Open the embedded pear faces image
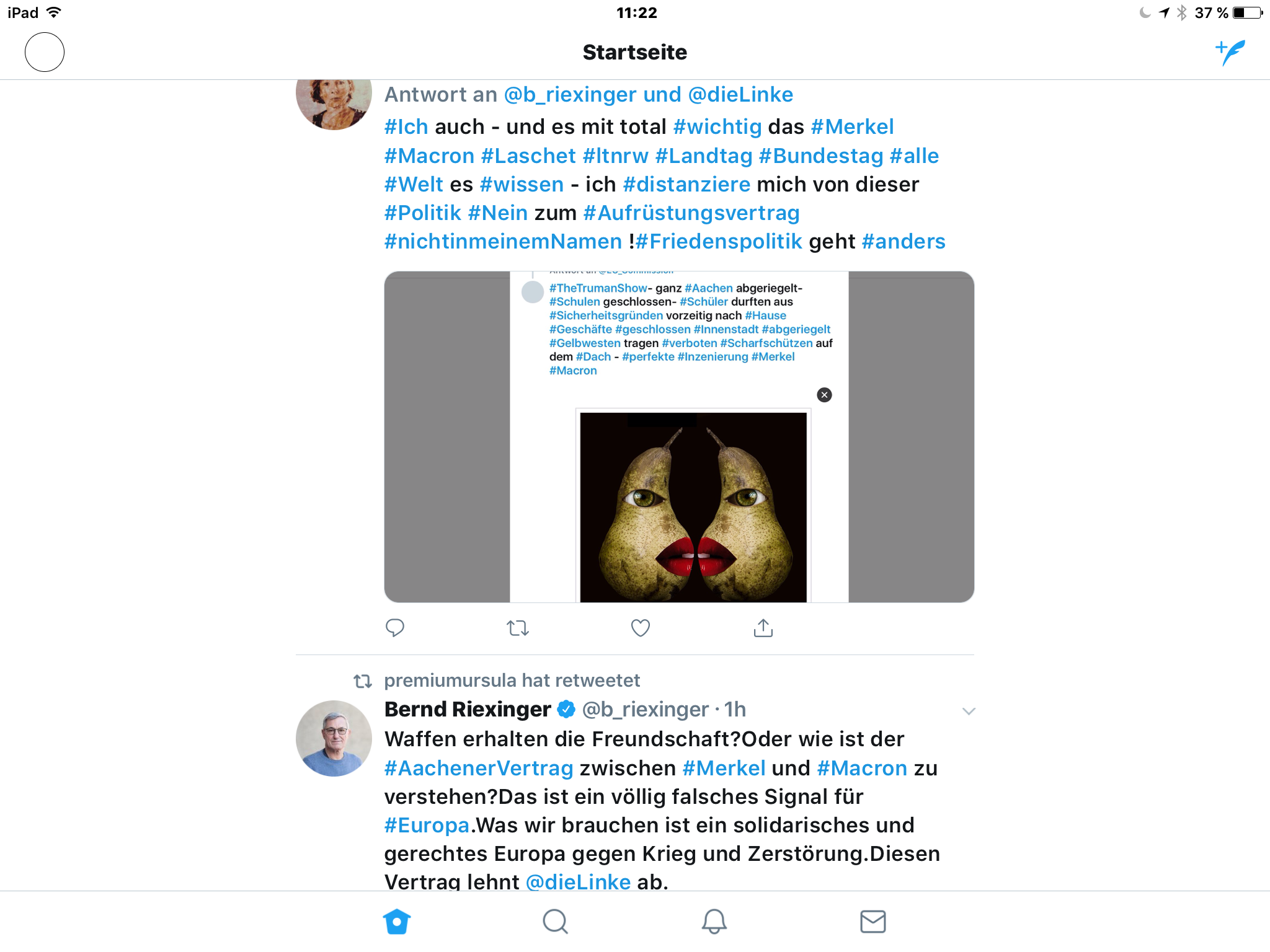This screenshot has height=952, width=1270. click(693, 506)
